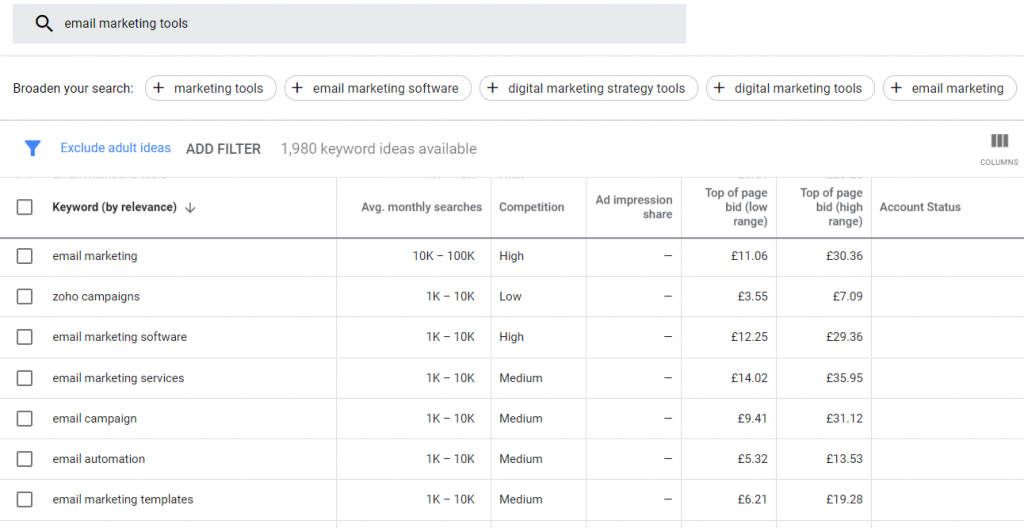Click the '10K – 100K' searches value
Image resolution: width=1024 pixels, height=528 pixels.
pyautogui.click(x=443, y=256)
